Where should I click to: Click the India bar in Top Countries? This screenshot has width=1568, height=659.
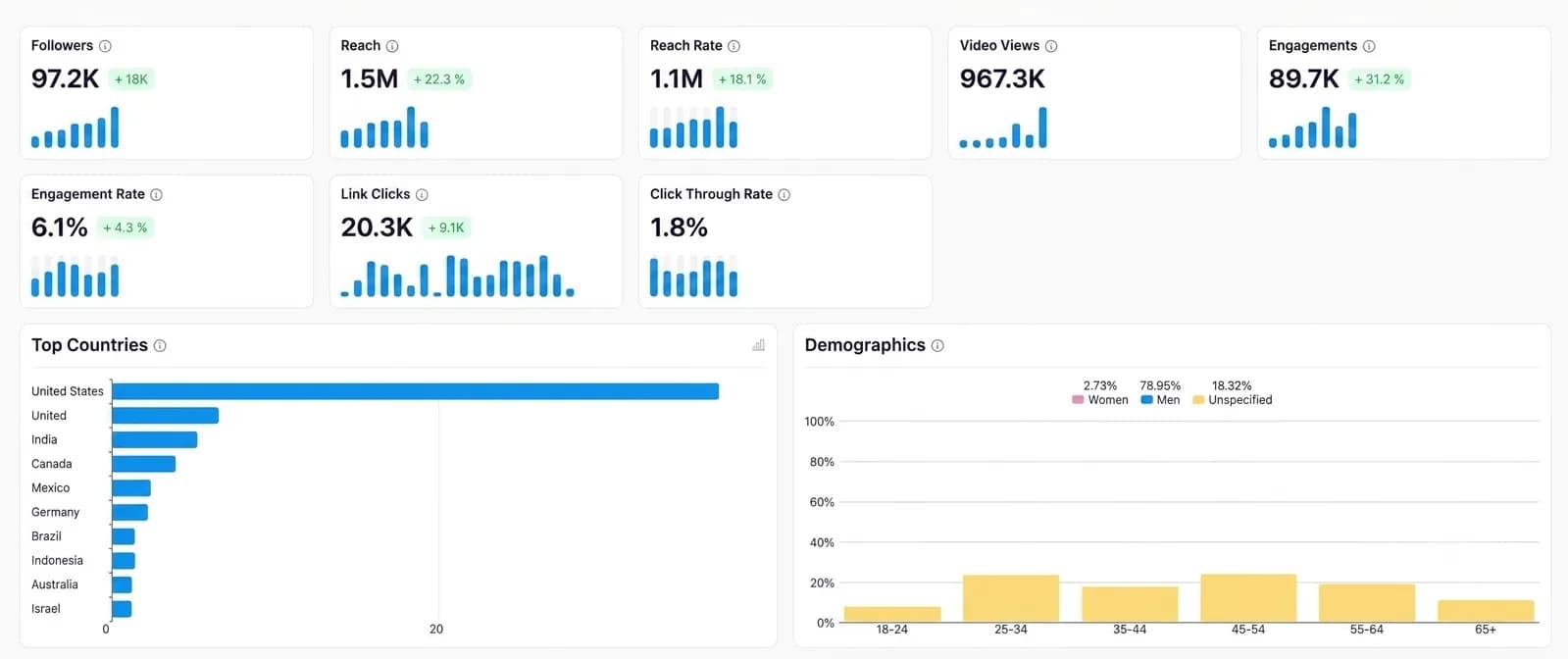(155, 439)
